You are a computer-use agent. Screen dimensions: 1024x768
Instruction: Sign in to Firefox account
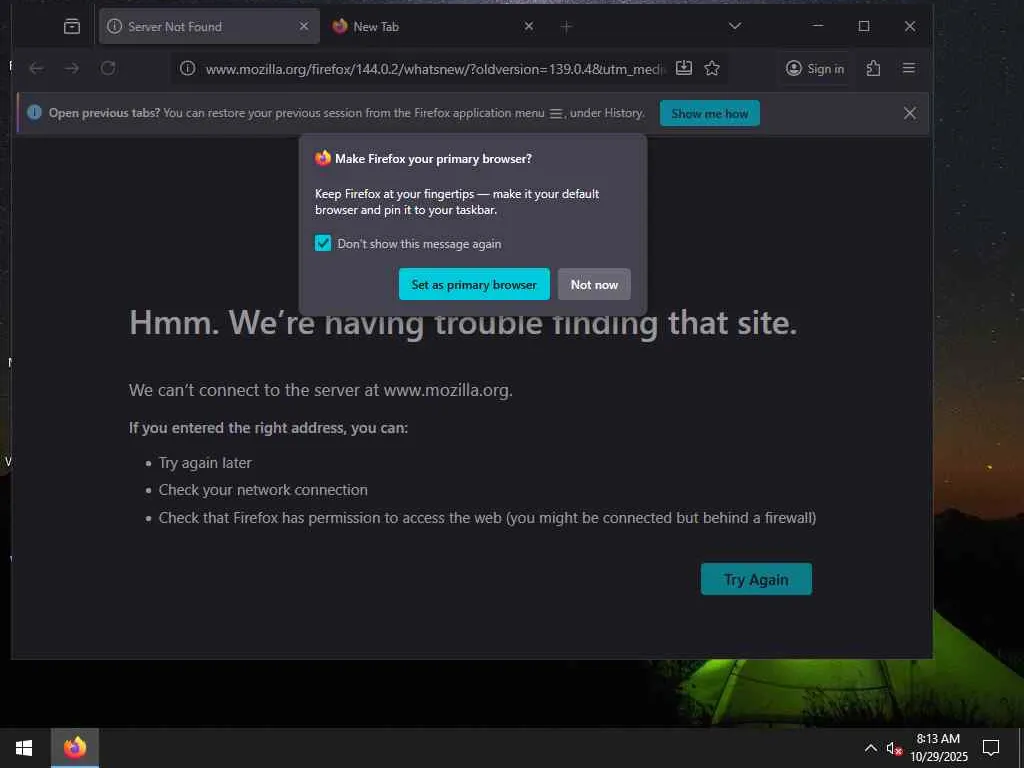pos(815,69)
